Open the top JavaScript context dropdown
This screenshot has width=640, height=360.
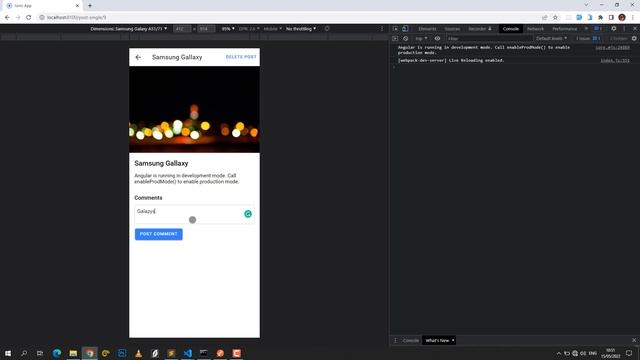pos(421,38)
